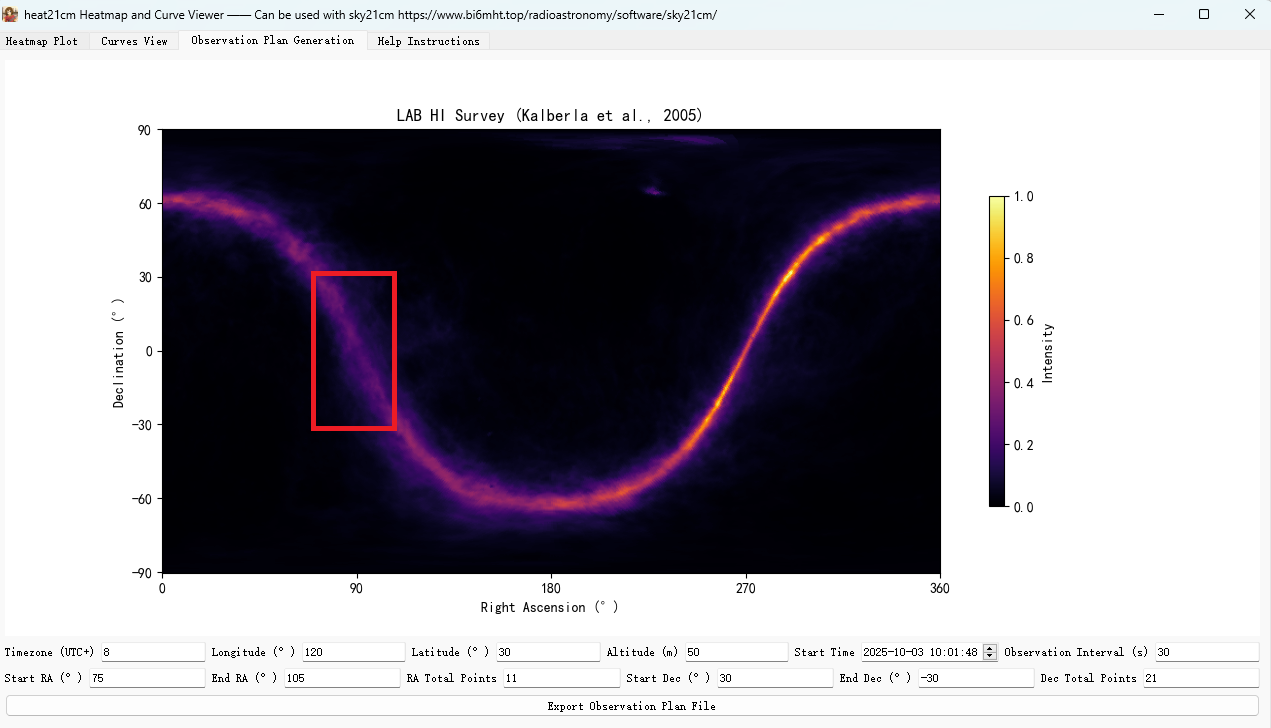Open the Help Instructions tab
The height and width of the screenshot is (728, 1271).
click(x=428, y=41)
